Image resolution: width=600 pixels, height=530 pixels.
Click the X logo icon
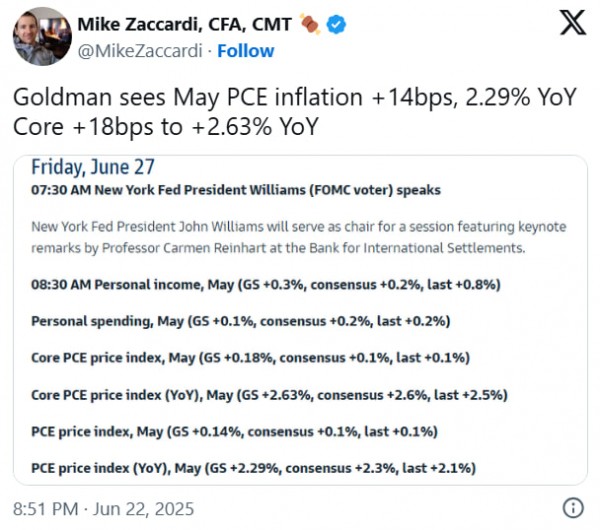click(x=573, y=23)
